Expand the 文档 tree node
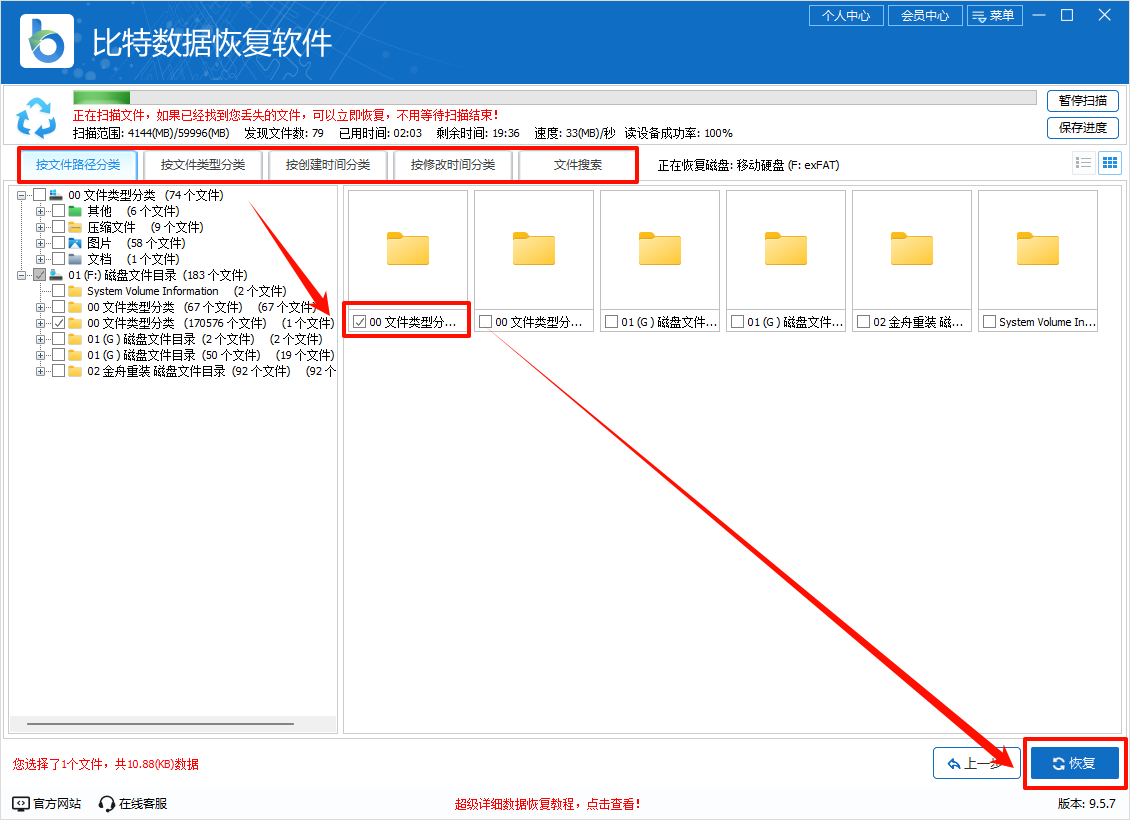Screen dimensions: 1130x820 click(41, 259)
